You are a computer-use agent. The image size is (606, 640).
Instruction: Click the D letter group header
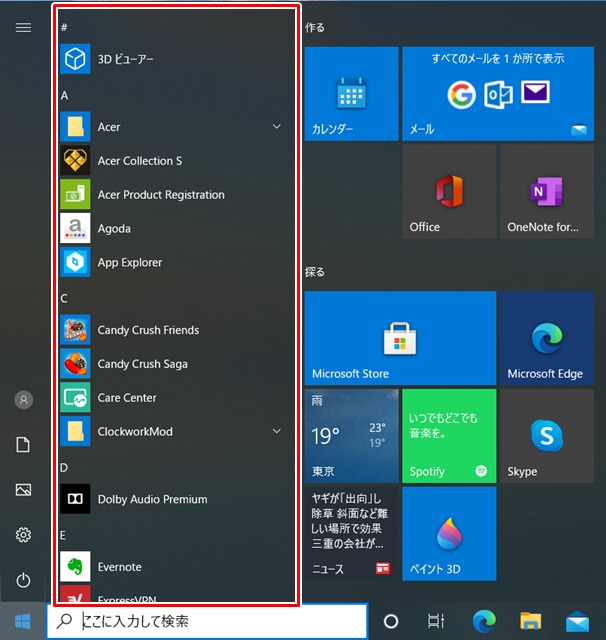(x=64, y=468)
